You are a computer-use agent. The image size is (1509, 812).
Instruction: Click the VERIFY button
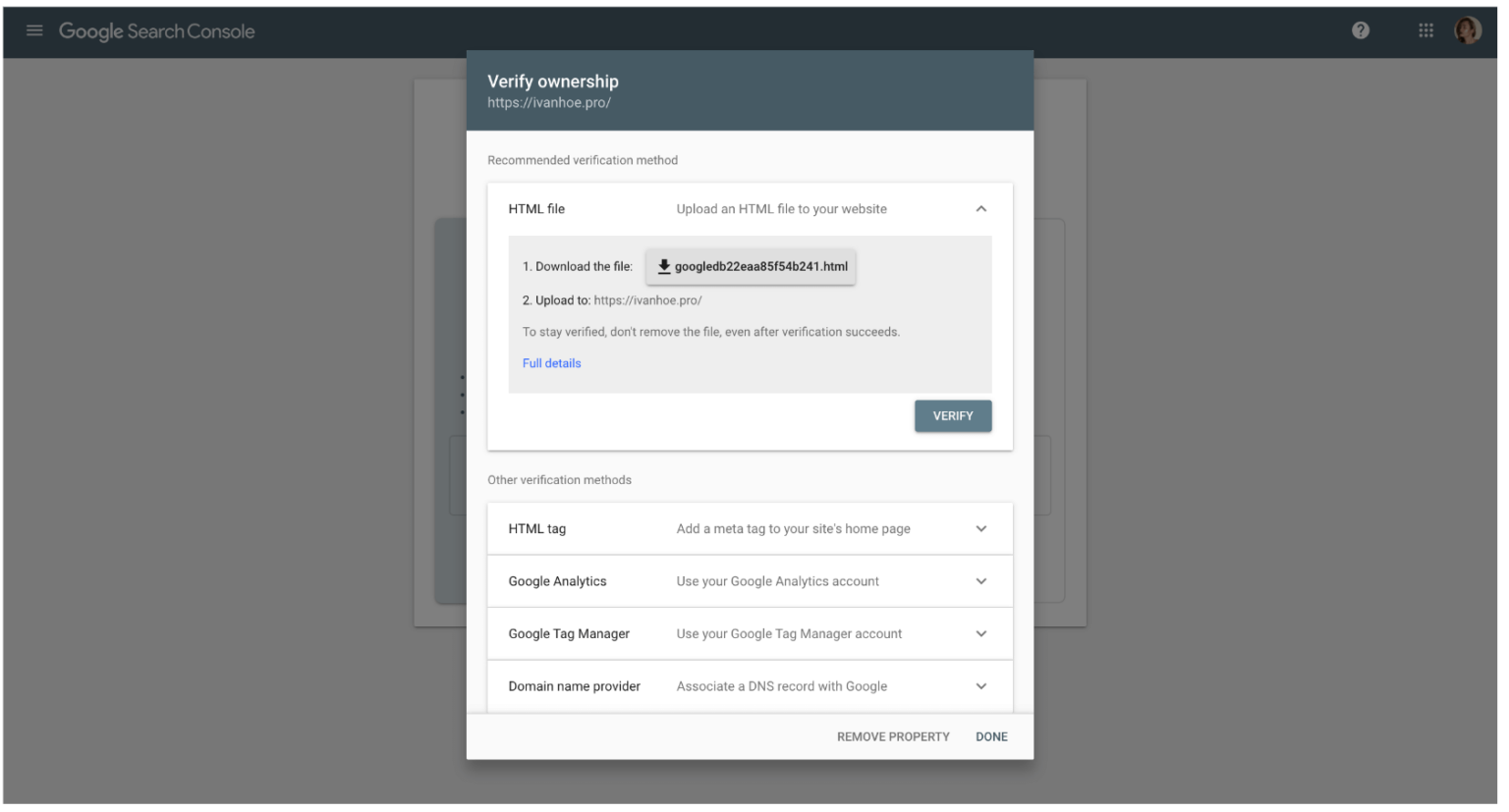coord(952,415)
